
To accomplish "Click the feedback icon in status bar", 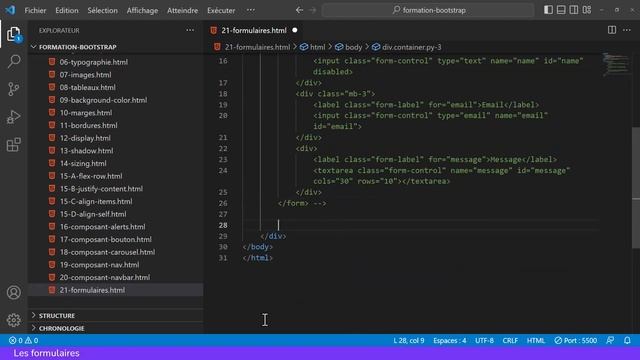I will click(610, 340).
